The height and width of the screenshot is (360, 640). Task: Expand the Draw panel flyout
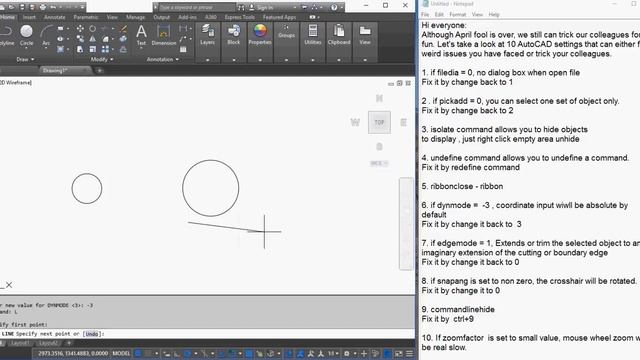25,60
